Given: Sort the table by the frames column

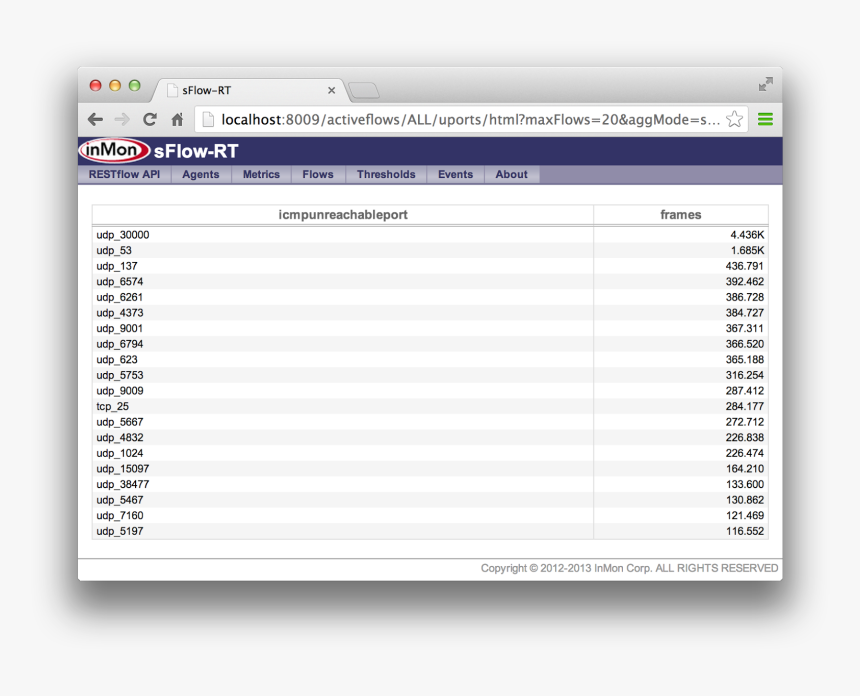Looking at the screenshot, I should click(x=681, y=214).
